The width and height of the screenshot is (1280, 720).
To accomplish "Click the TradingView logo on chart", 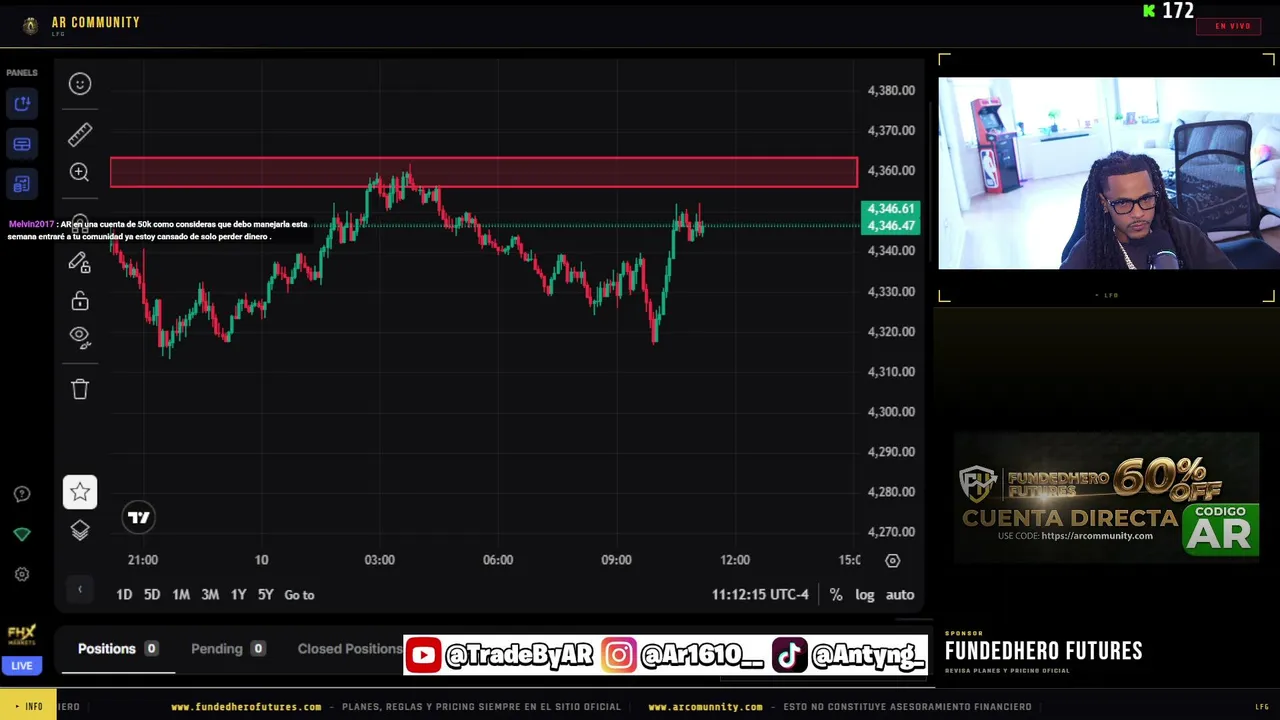I will coord(139,517).
